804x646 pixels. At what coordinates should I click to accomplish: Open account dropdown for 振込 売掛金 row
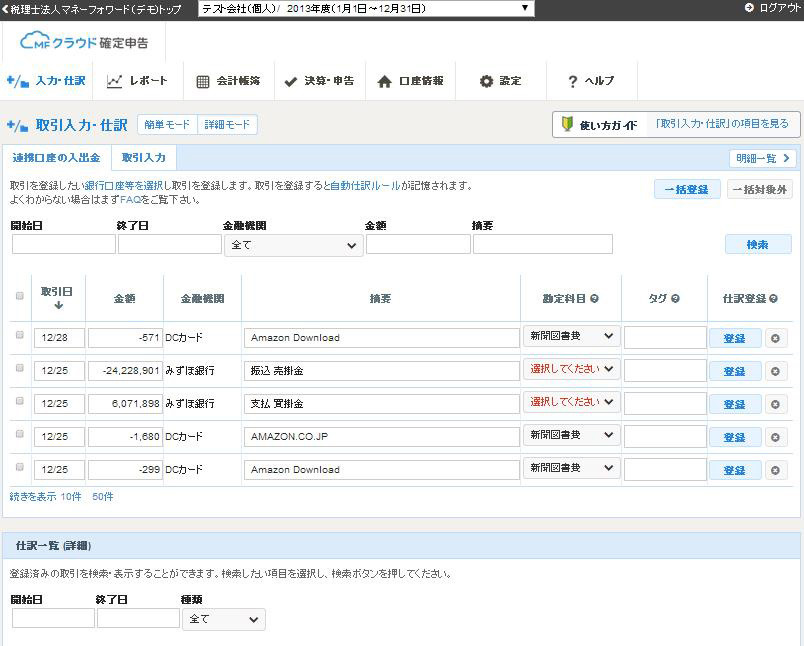pos(571,369)
